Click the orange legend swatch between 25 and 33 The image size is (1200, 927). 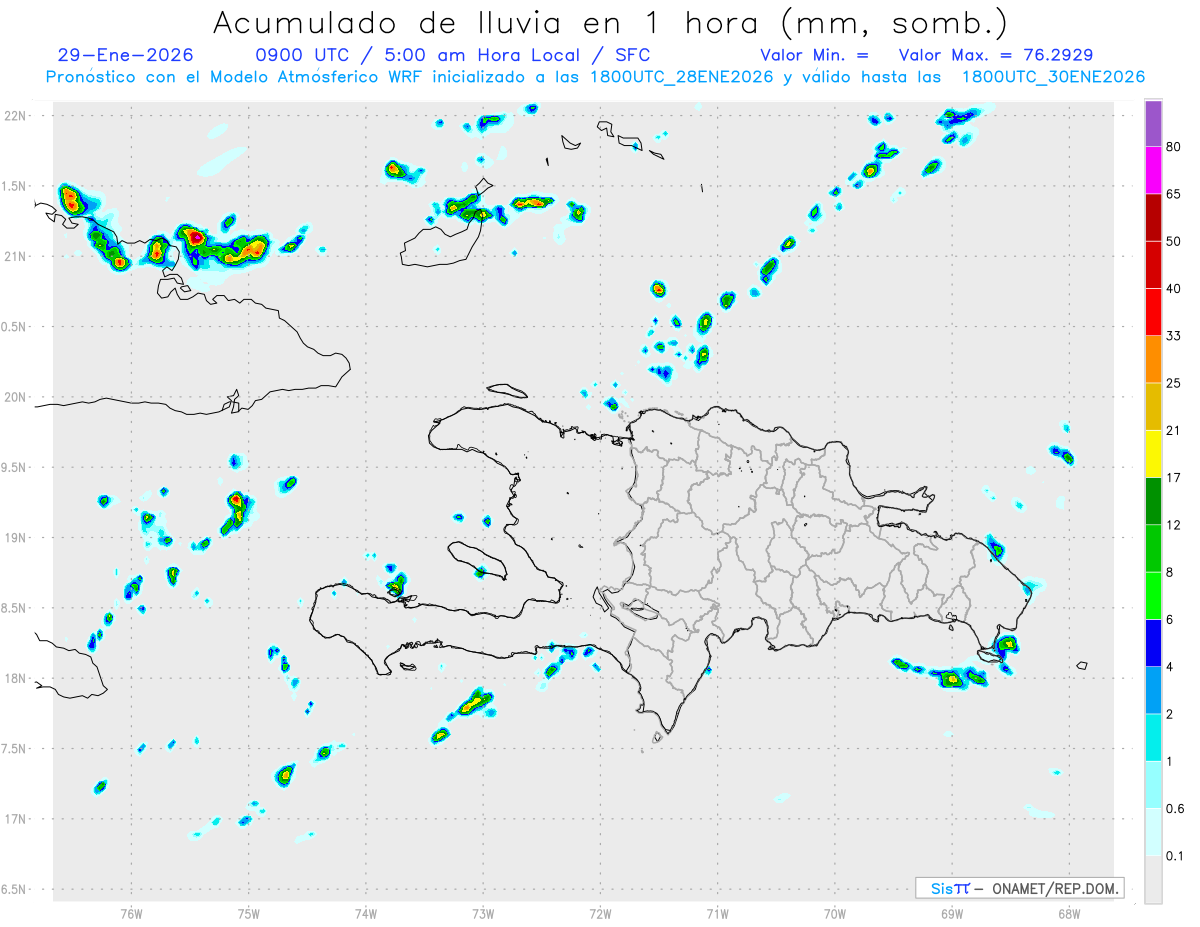coord(1153,359)
